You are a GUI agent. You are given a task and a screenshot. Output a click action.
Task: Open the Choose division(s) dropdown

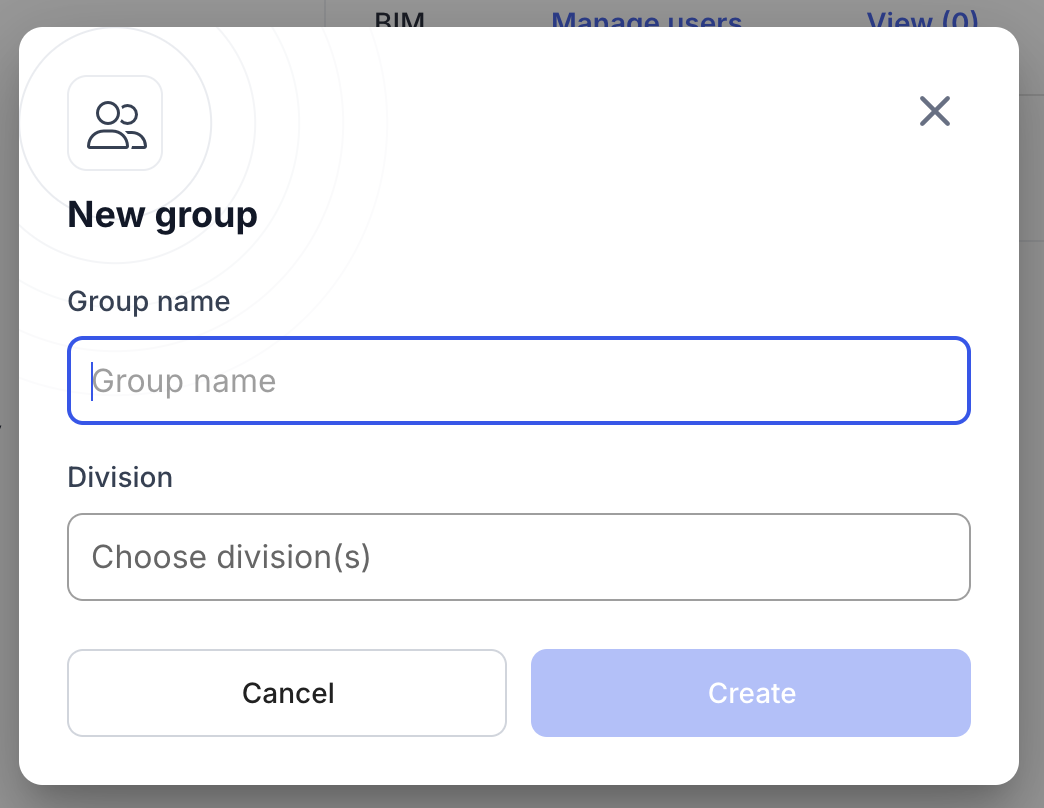518,557
